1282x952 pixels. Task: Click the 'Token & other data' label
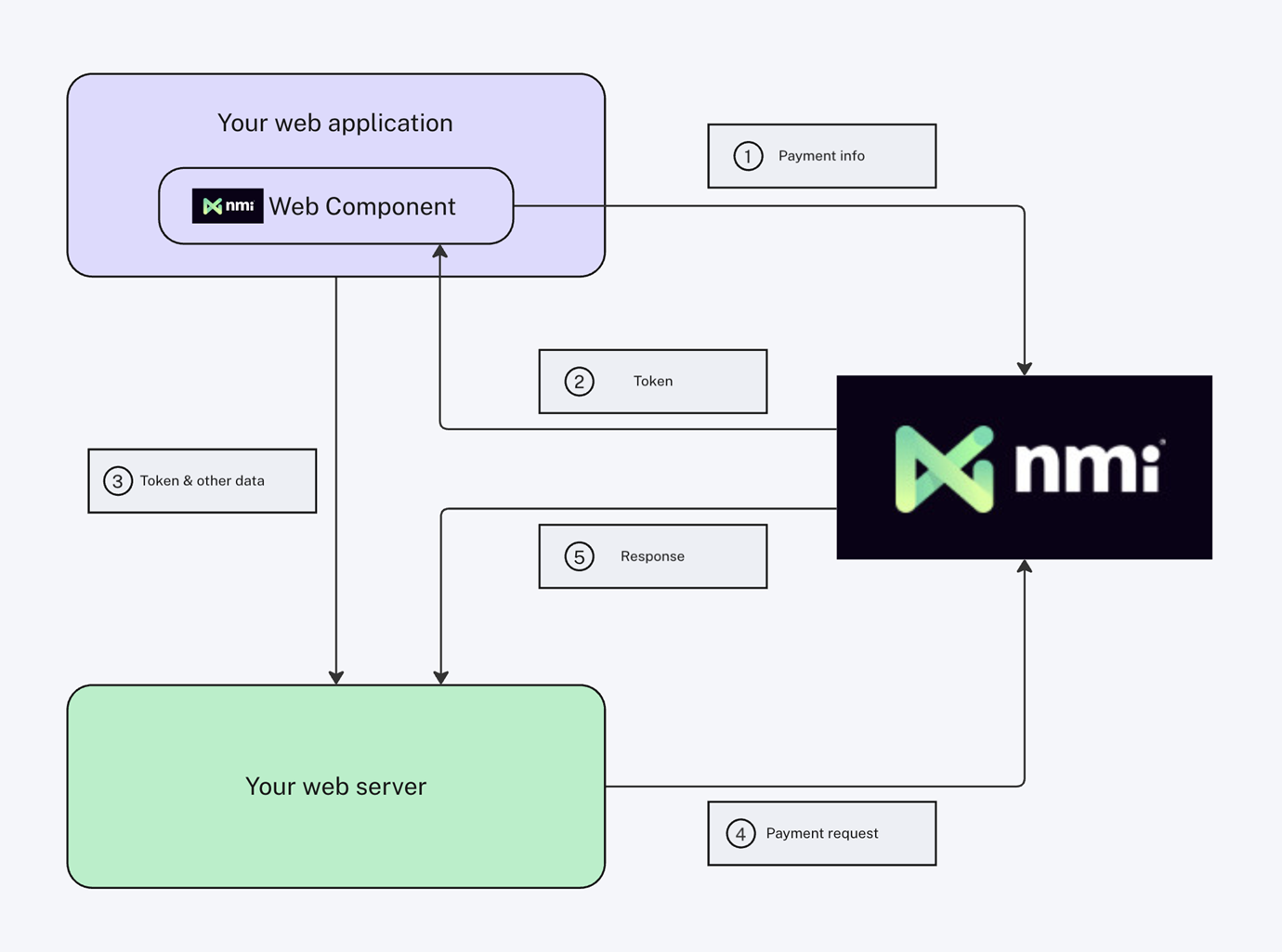pos(203,481)
